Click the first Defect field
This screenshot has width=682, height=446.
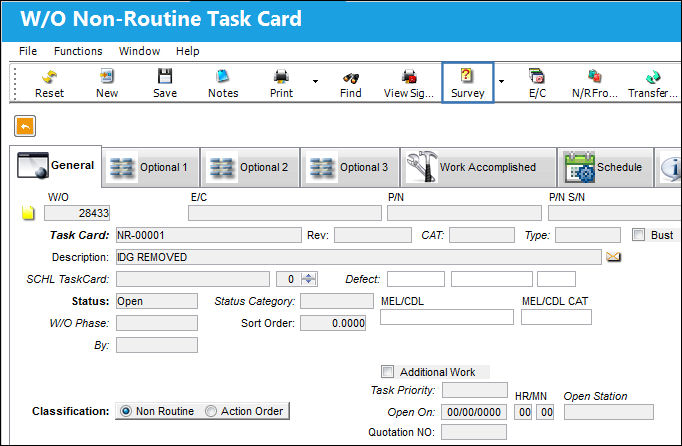416,279
